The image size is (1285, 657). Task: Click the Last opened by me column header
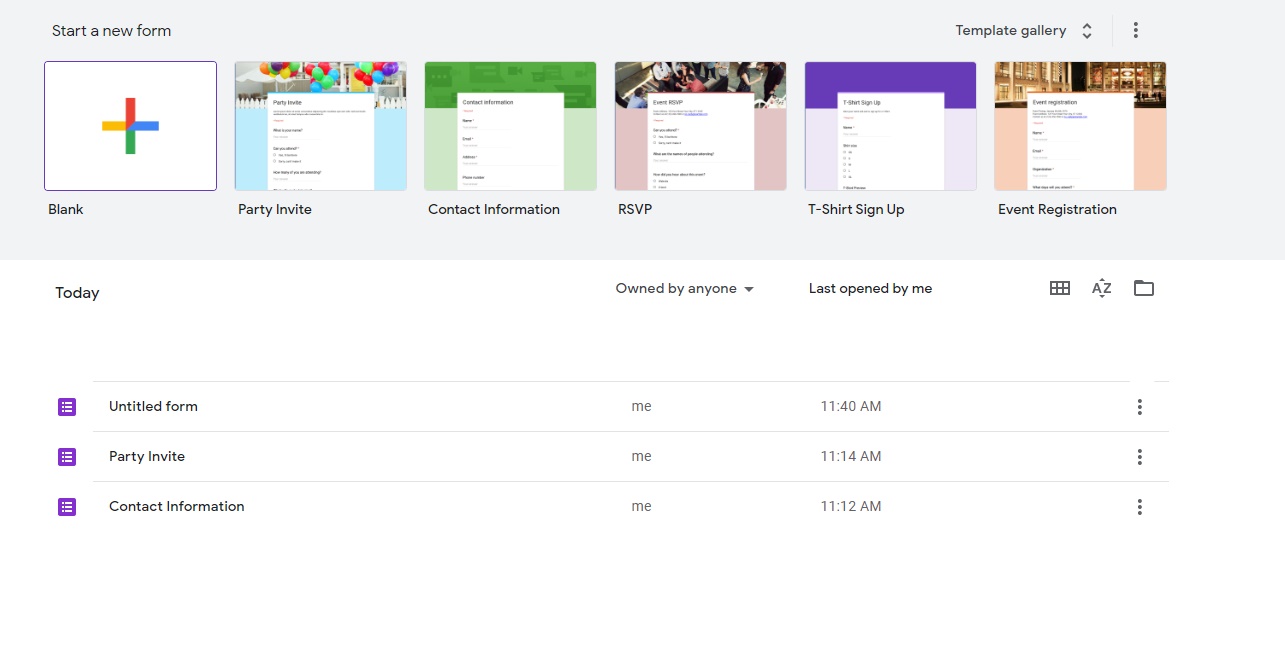[x=870, y=289]
